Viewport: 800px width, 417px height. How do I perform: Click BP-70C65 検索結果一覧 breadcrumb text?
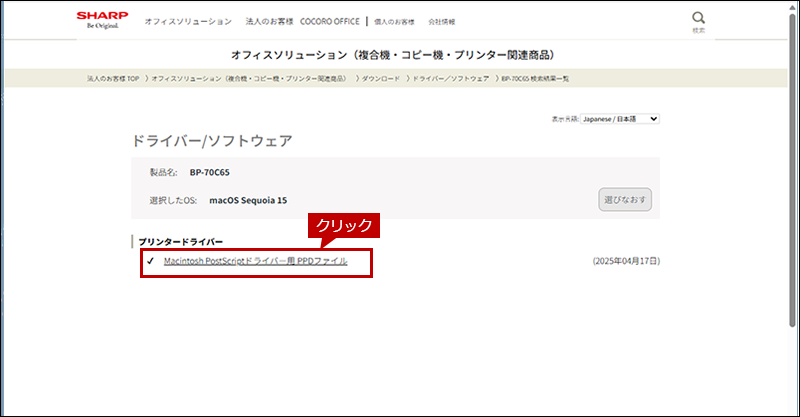[x=535, y=78]
